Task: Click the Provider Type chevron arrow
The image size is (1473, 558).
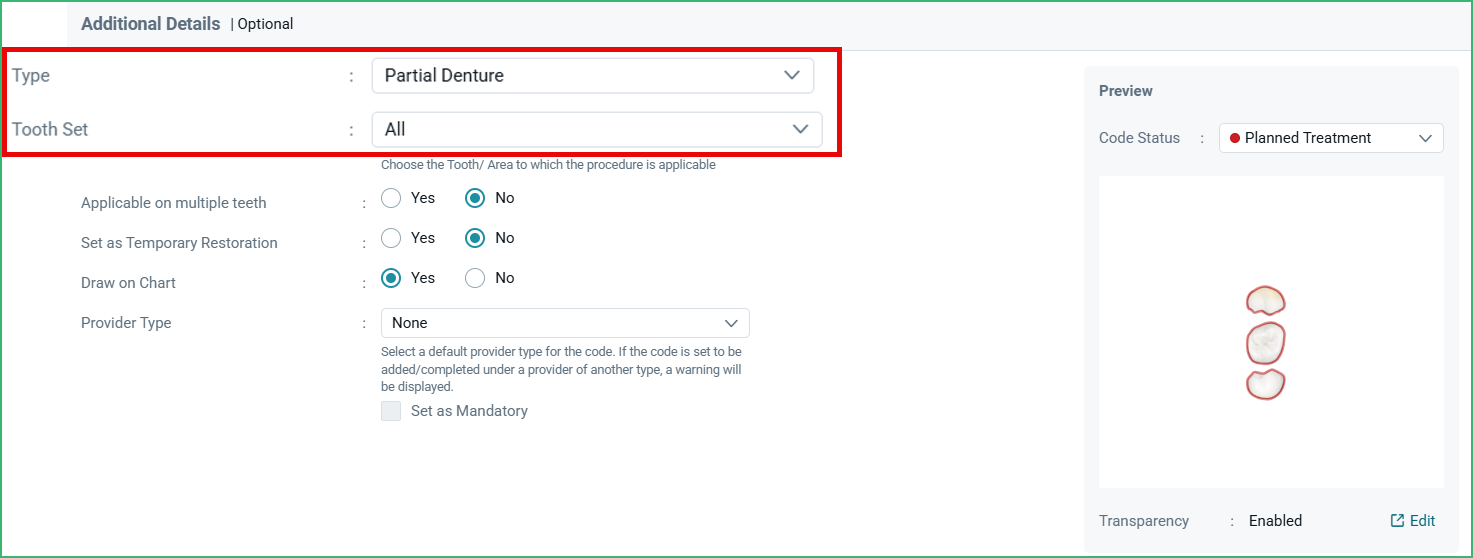Action: (731, 323)
